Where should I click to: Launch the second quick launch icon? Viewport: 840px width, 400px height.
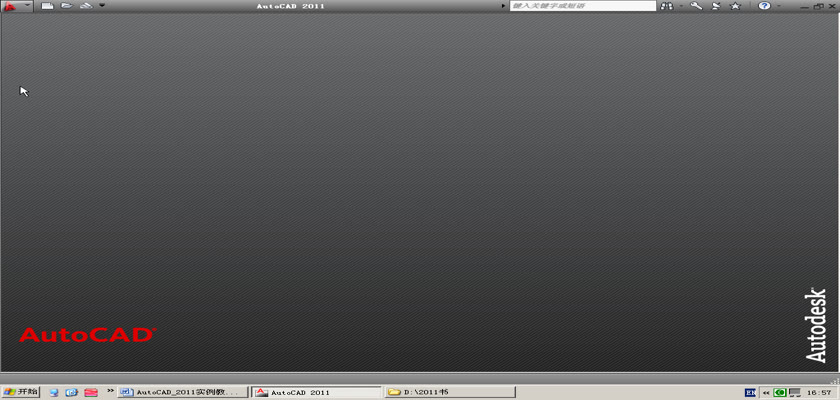coord(72,393)
